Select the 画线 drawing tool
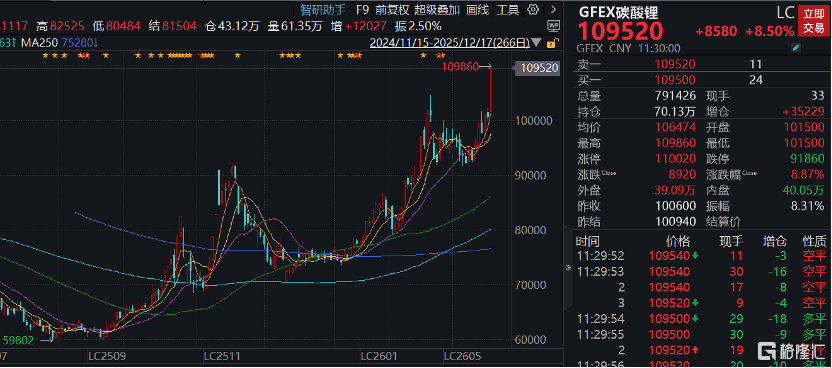Viewport: 832px width, 368px height. 478,10
